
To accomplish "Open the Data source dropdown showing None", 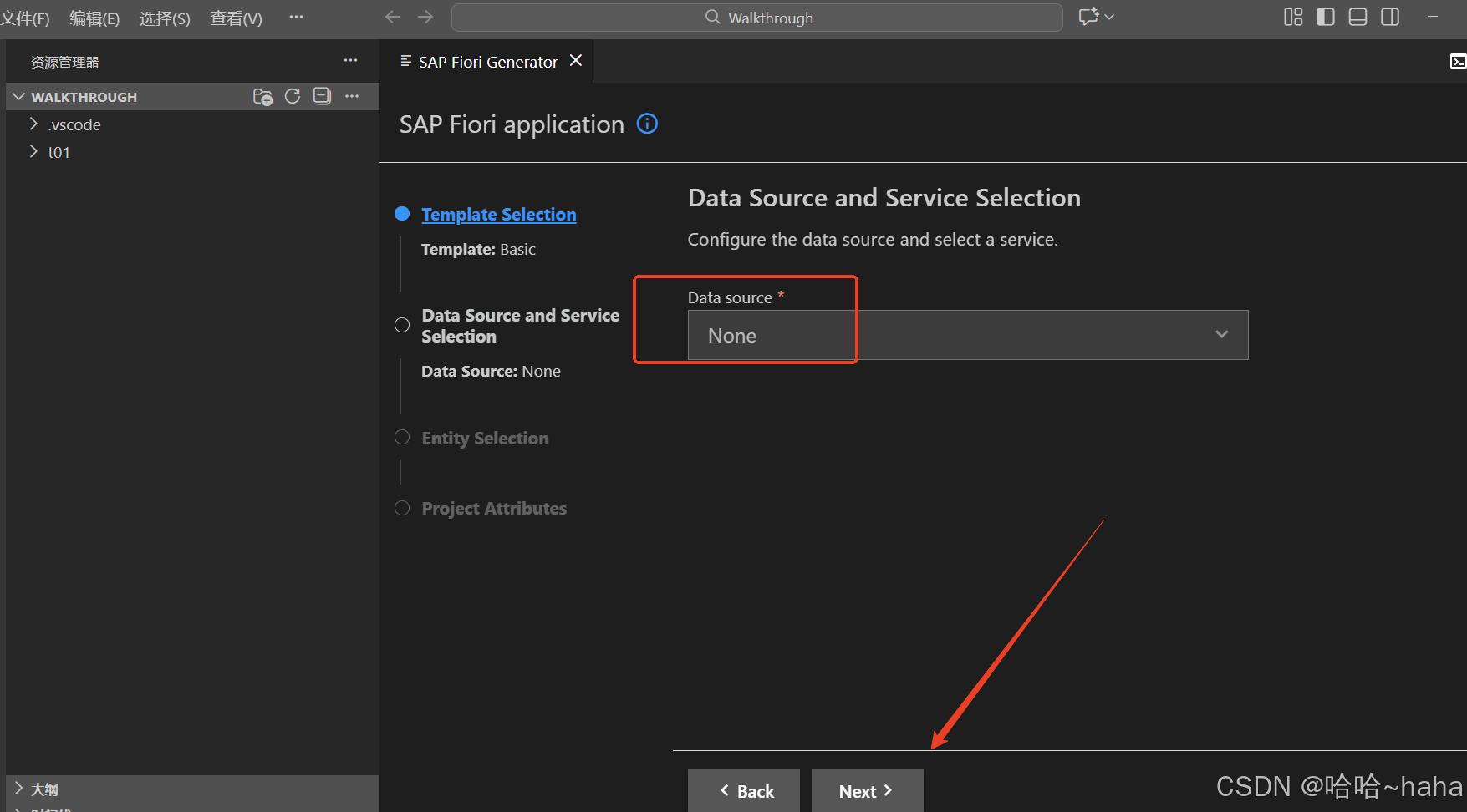I will [x=968, y=335].
